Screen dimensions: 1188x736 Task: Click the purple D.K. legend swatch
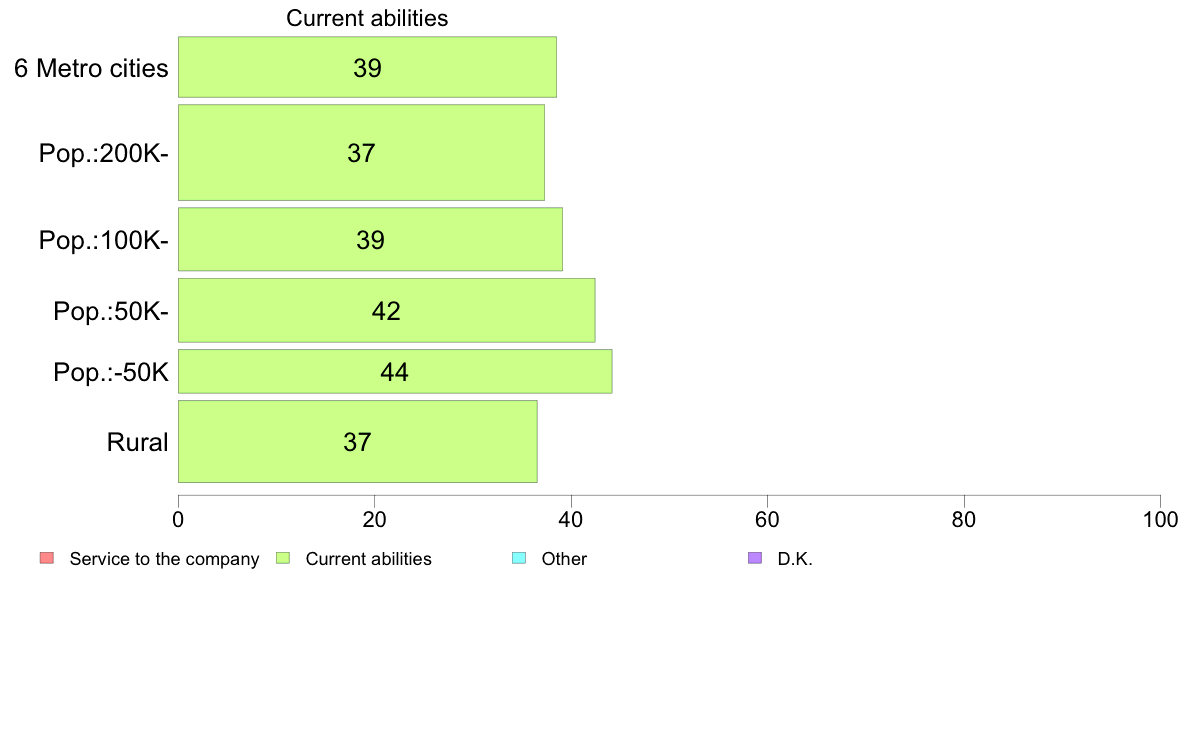[755, 558]
